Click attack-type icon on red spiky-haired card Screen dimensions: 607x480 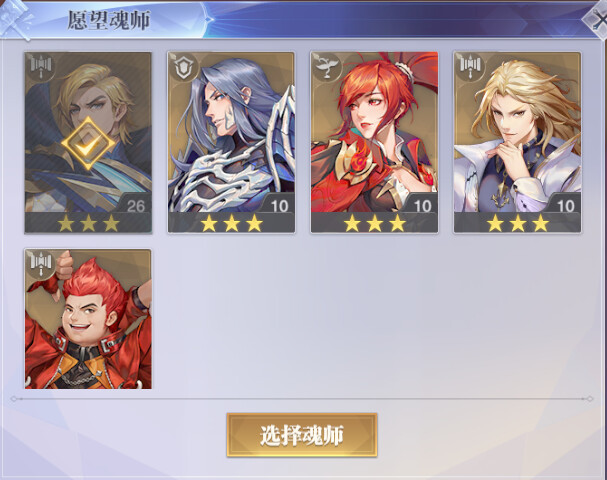(x=41, y=264)
